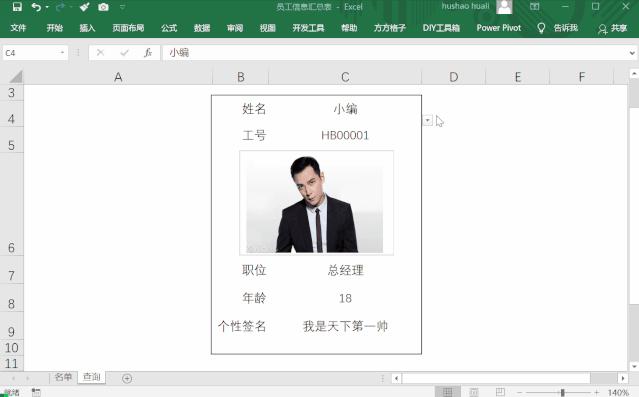The image size is (639, 397).
Task: Click the formula bar containing 小编
Action: pyautogui.click(x=394, y=53)
